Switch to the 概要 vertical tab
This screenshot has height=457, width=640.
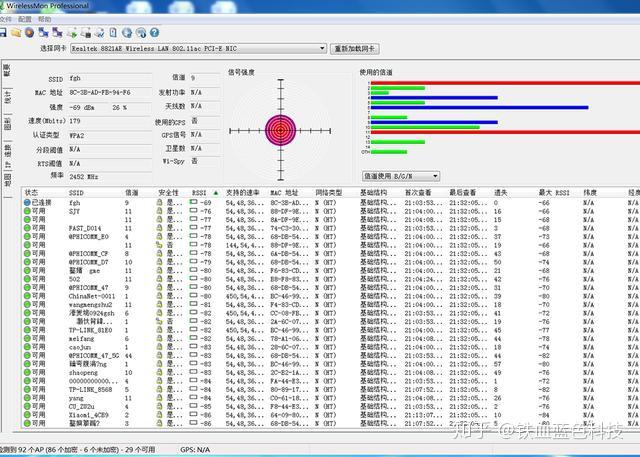7,71
